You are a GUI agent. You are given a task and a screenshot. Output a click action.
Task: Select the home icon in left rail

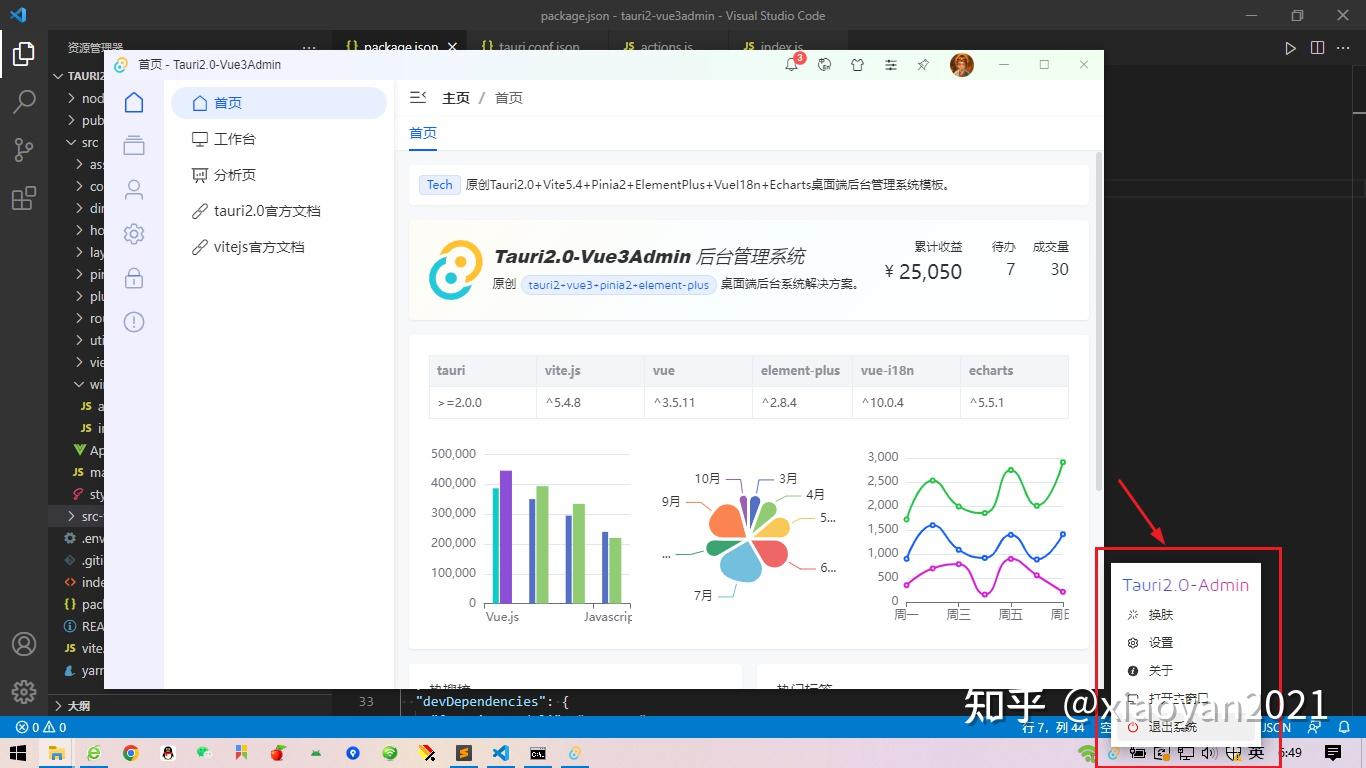click(134, 101)
